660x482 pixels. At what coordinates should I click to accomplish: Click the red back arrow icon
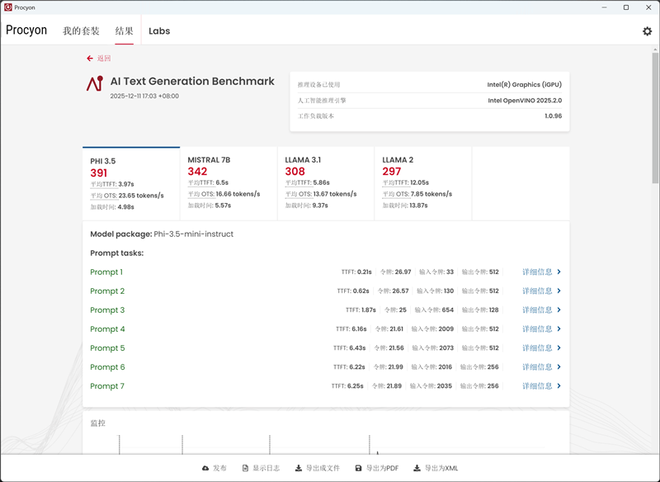pos(90,59)
